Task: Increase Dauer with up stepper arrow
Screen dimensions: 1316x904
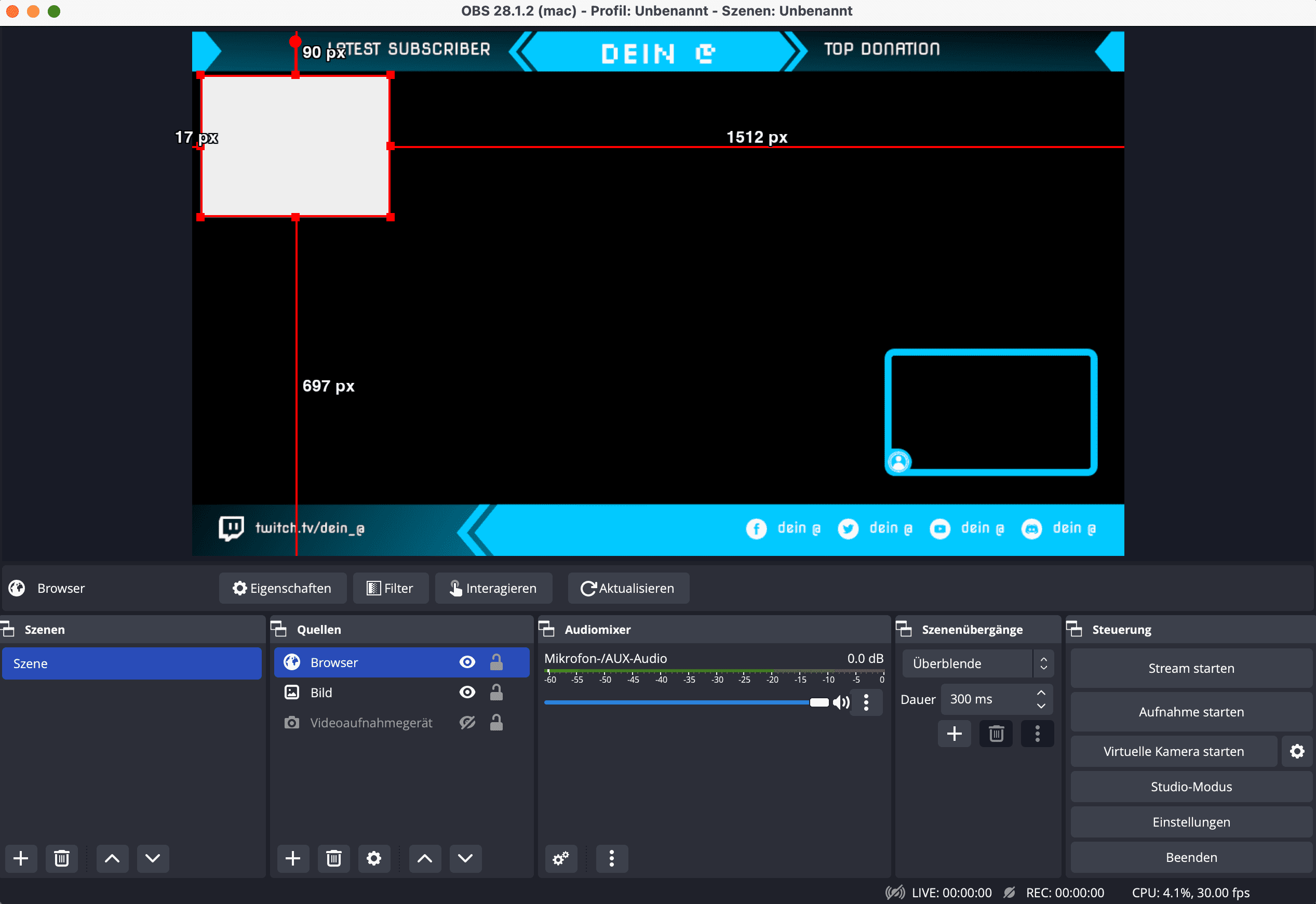Action: click(1041, 693)
